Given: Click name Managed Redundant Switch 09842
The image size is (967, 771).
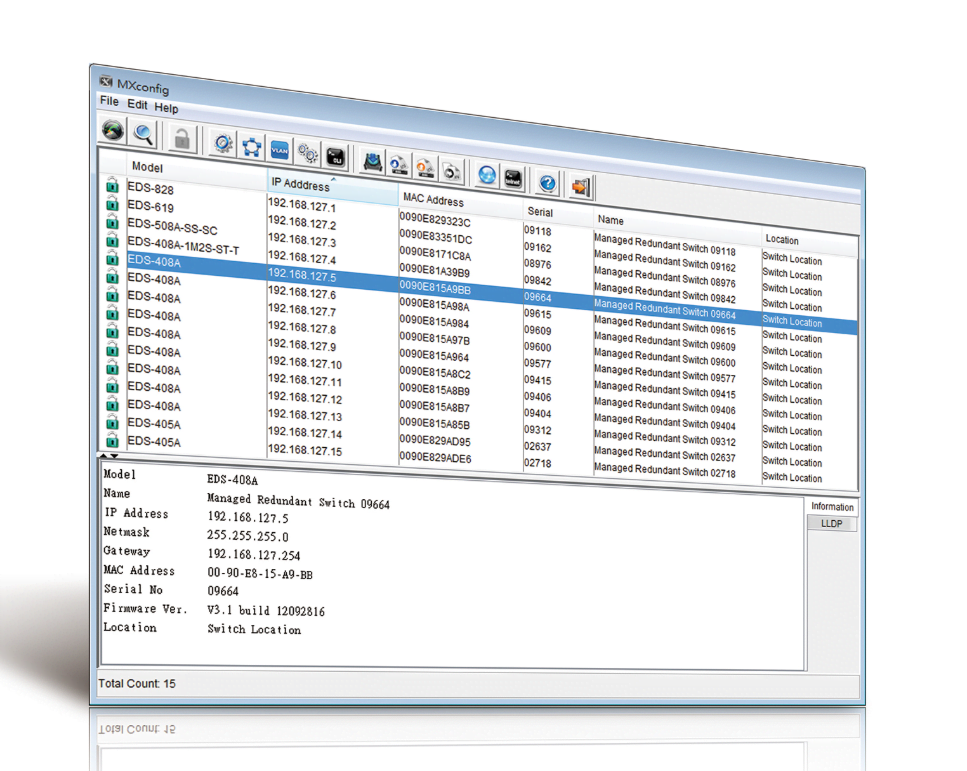Looking at the screenshot, I should (x=665, y=292).
